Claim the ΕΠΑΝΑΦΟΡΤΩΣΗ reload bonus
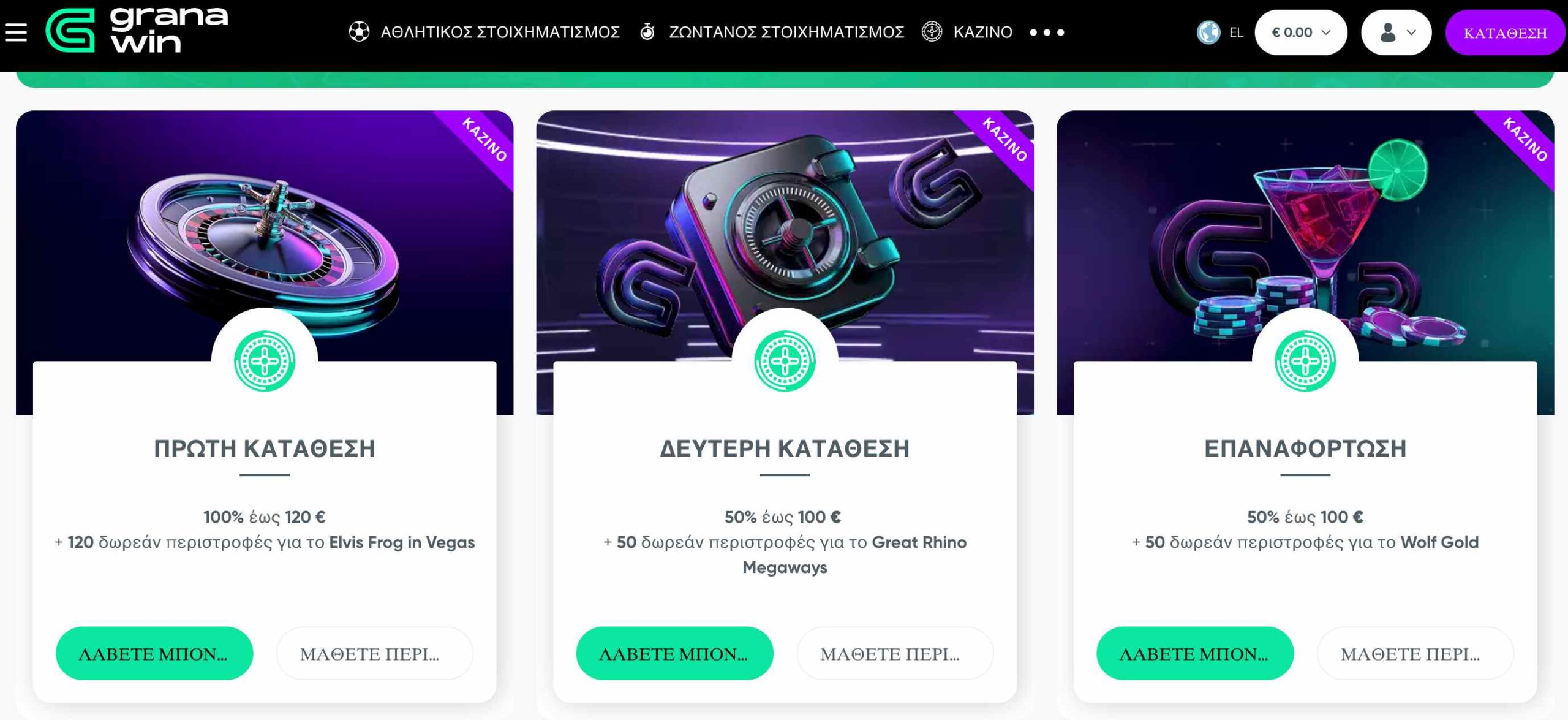This screenshot has height=720, width=1568. point(1195,653)
